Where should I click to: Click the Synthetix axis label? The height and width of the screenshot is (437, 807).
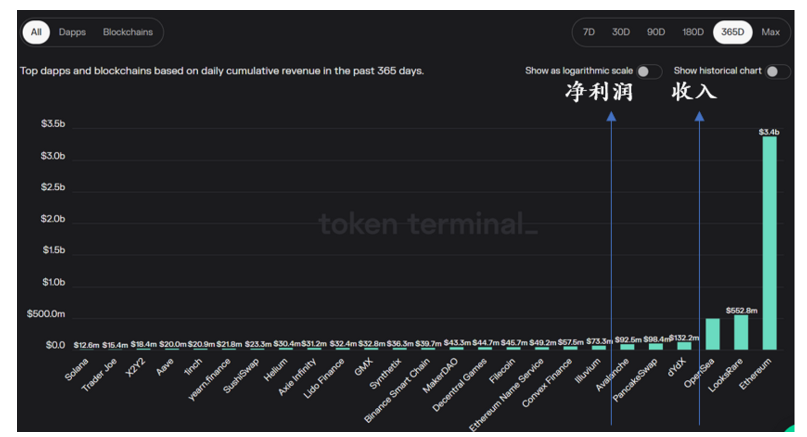(x=385, y=374)
